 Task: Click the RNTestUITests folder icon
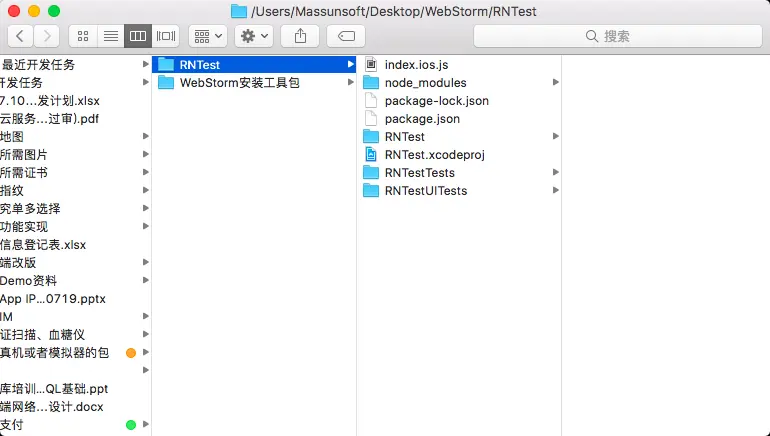(371, 191)
